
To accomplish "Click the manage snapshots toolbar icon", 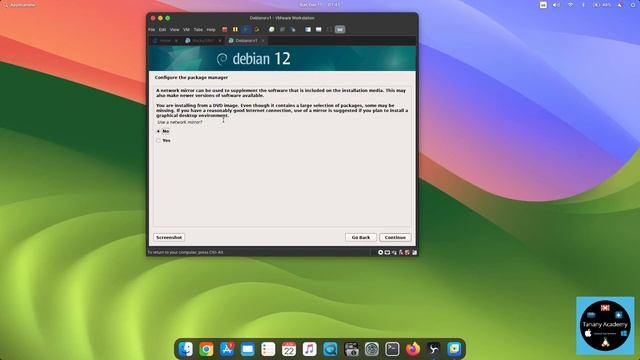I will [293, 29].
